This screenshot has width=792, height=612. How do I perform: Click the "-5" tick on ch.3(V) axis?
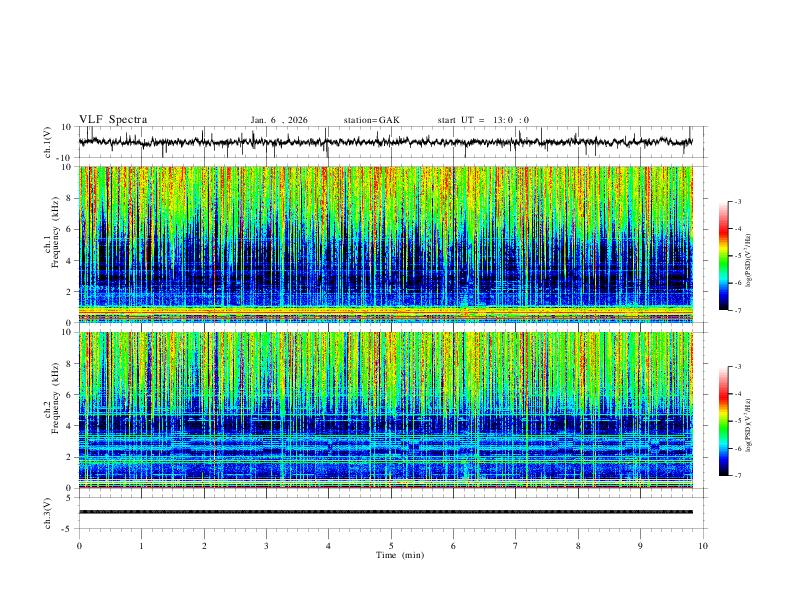tap(68, 529)
